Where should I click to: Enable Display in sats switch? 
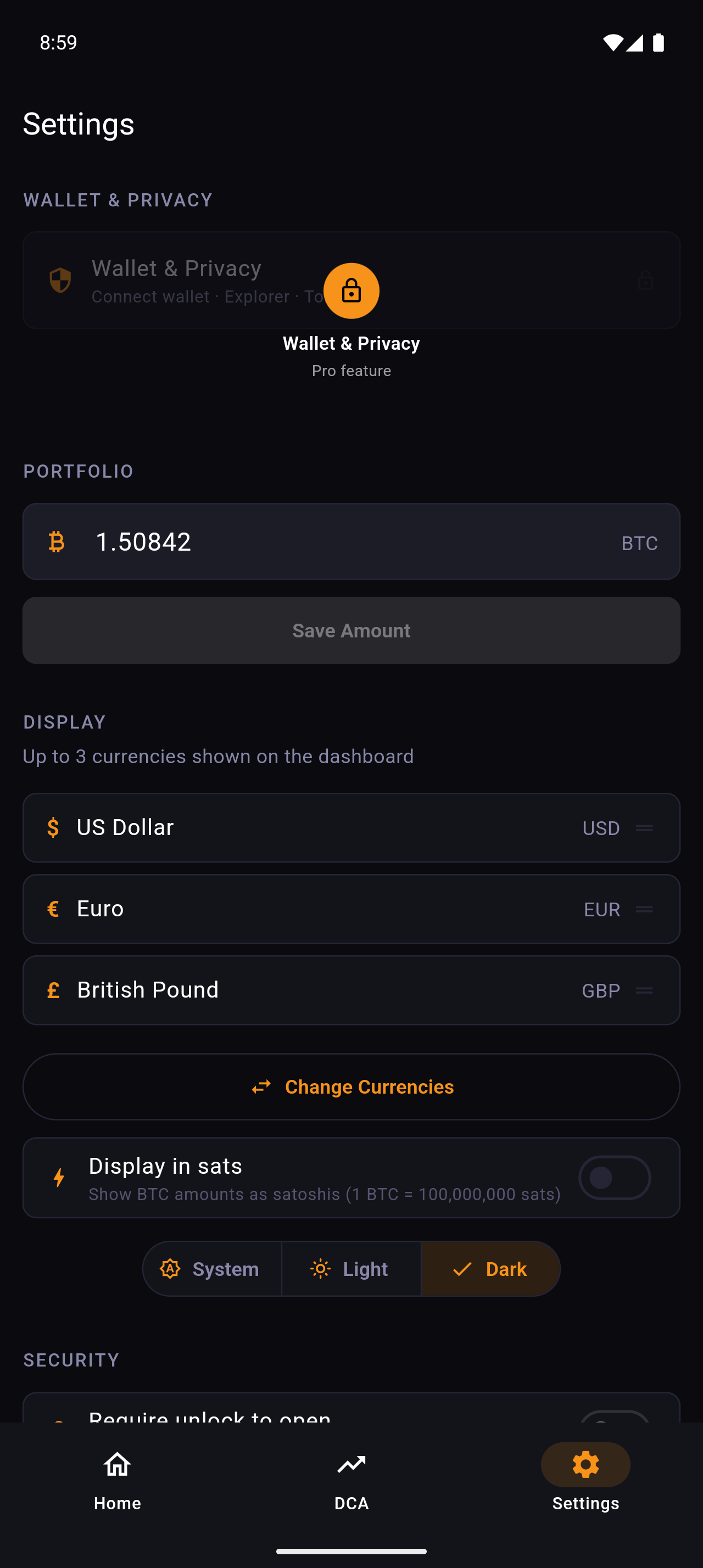pos(614,1178)
